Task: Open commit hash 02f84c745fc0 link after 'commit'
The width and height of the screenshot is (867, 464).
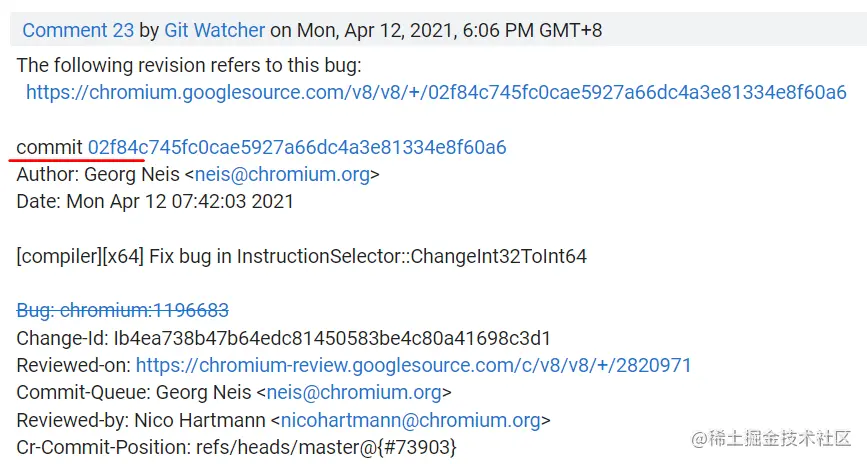Action: click(297, 148)
